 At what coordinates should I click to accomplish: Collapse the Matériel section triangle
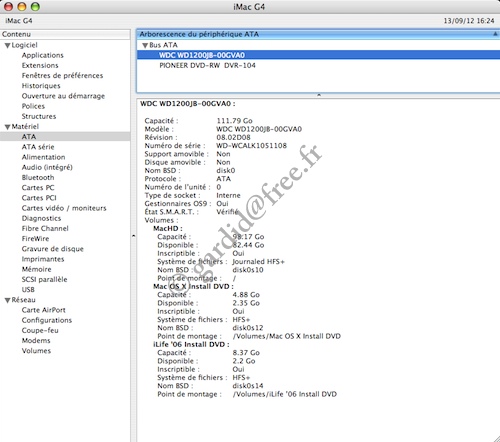[x=7, y=127]
